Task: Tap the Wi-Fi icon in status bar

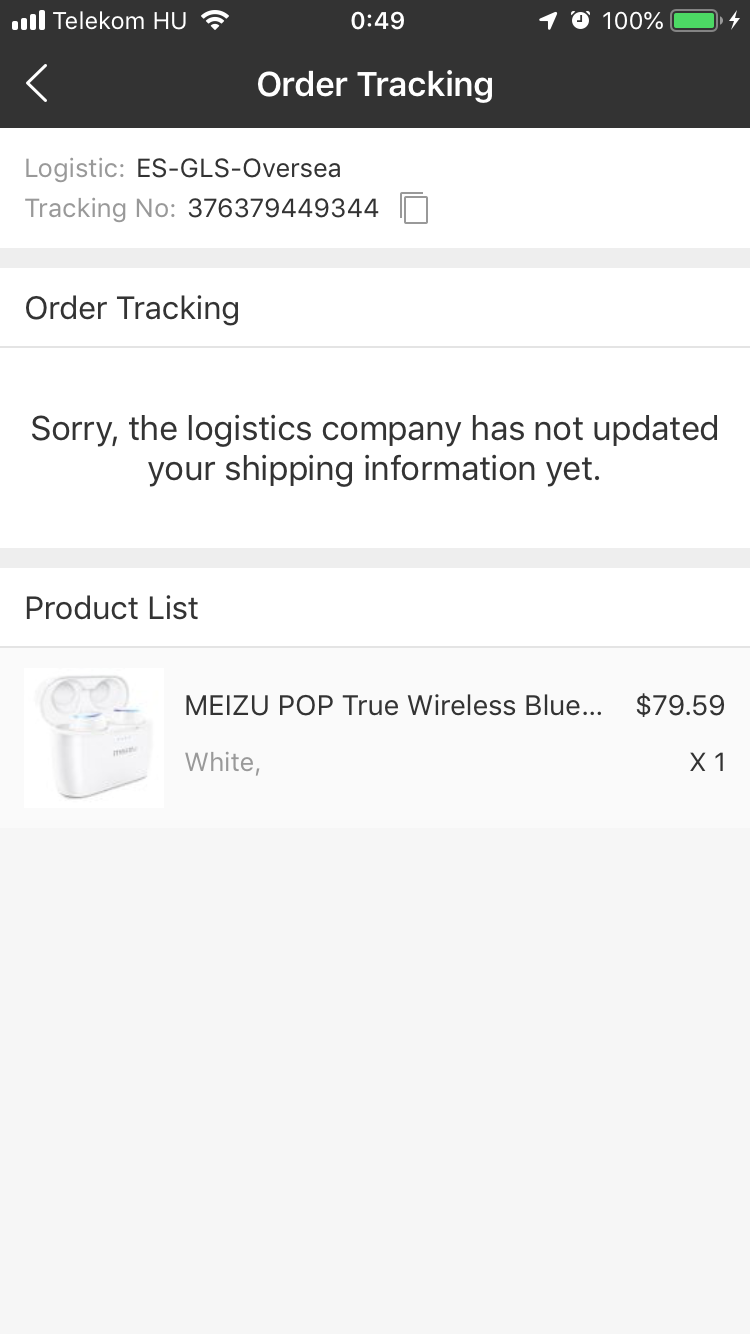Action: pos(214,21)
